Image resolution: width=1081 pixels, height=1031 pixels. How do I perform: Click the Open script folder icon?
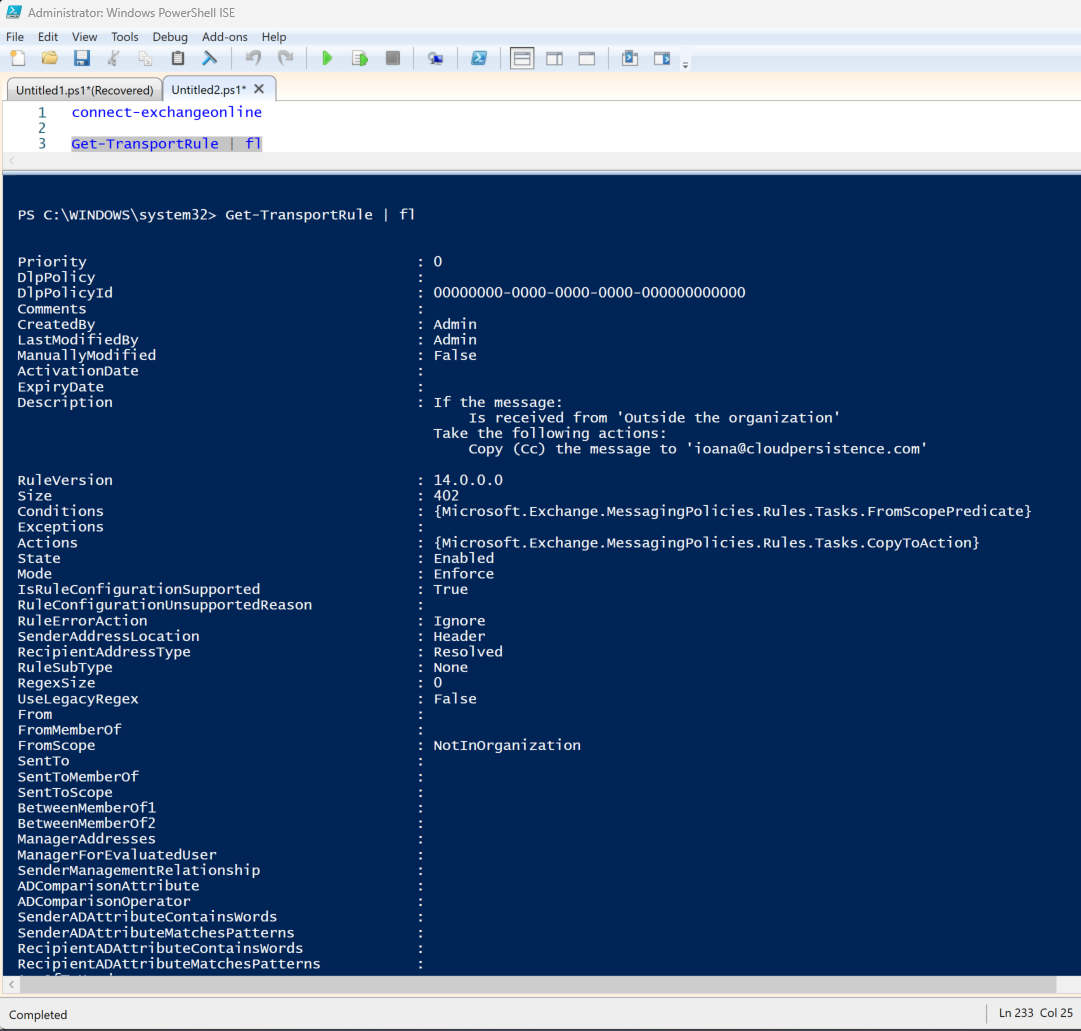50,59
